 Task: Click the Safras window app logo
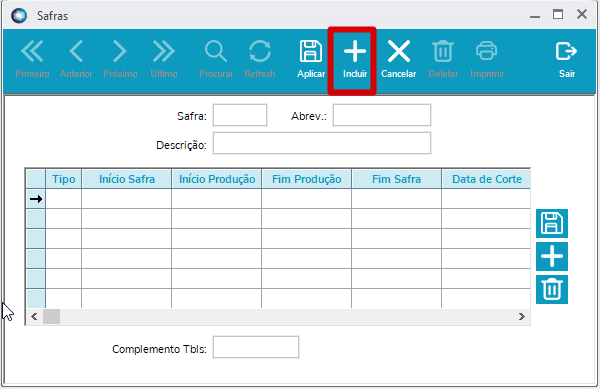19,16
